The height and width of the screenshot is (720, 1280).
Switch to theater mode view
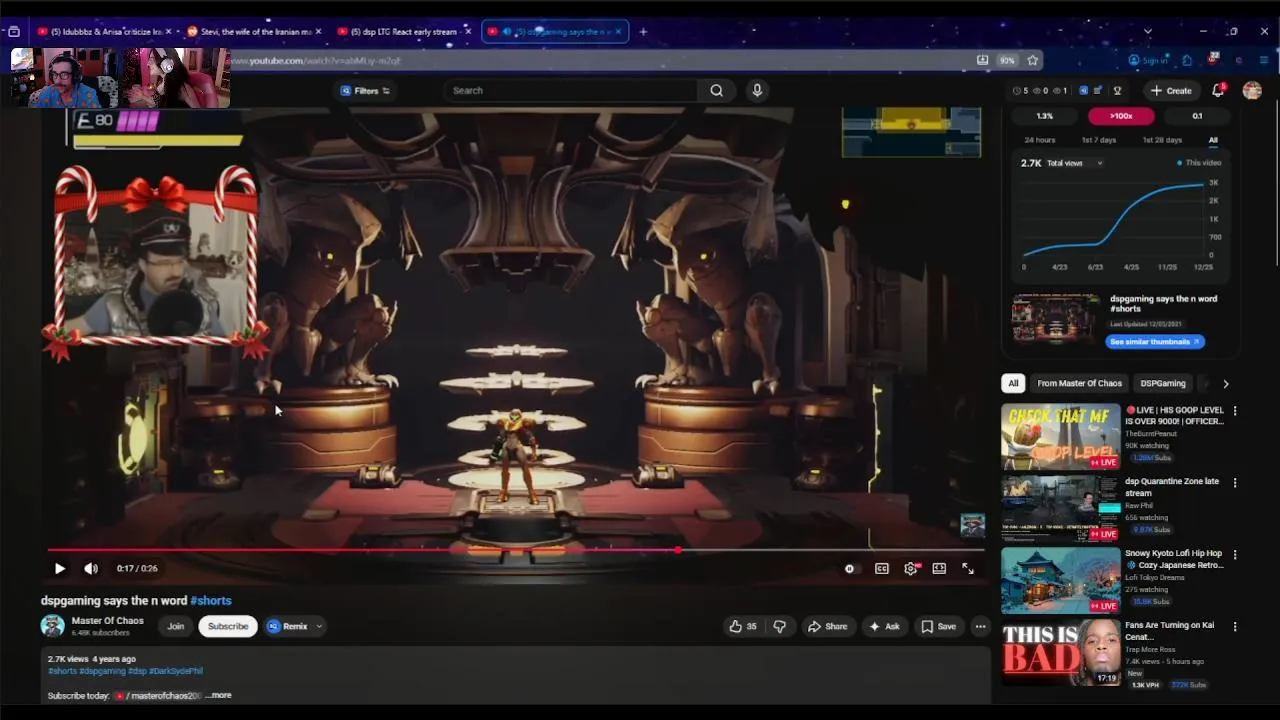coord(939,568)
